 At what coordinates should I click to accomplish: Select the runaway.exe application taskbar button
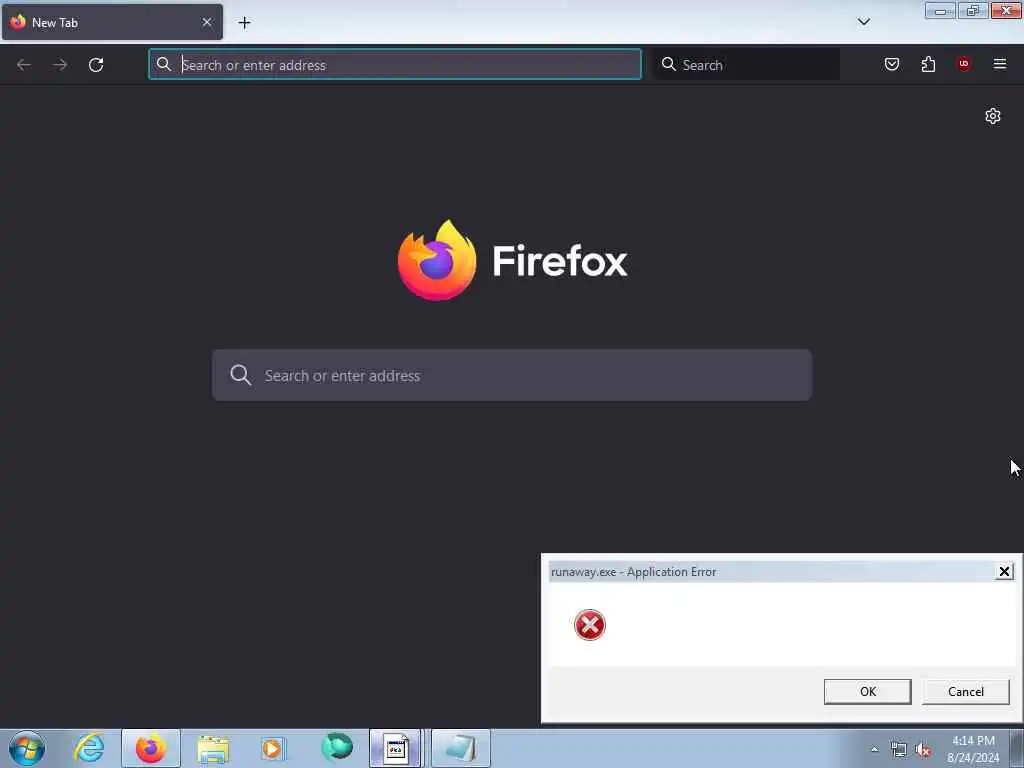(396, 748)
